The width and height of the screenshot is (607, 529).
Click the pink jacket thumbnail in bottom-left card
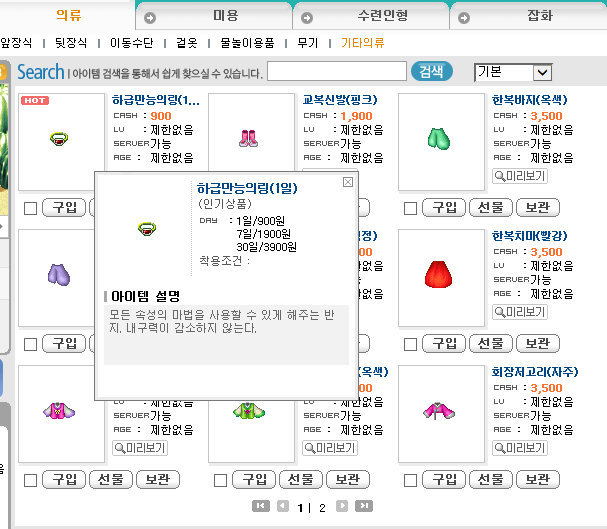point(59,411)
